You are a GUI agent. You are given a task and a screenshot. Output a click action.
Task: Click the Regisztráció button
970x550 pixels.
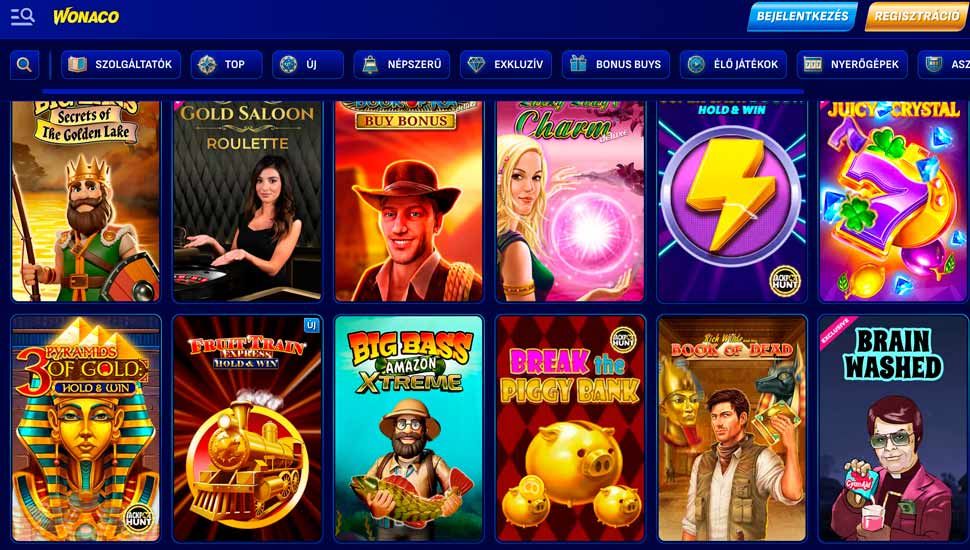pyautogui.click(x=917, y=17)
